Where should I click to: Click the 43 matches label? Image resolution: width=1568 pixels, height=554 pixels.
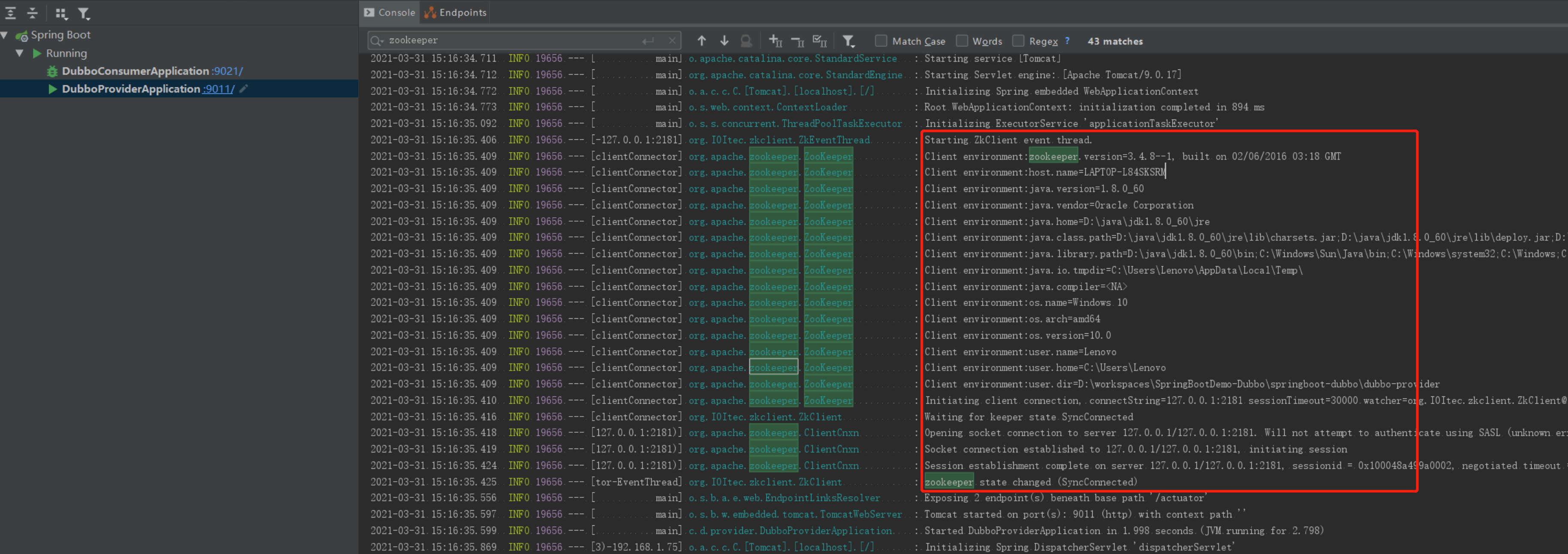click(1115, 42)
